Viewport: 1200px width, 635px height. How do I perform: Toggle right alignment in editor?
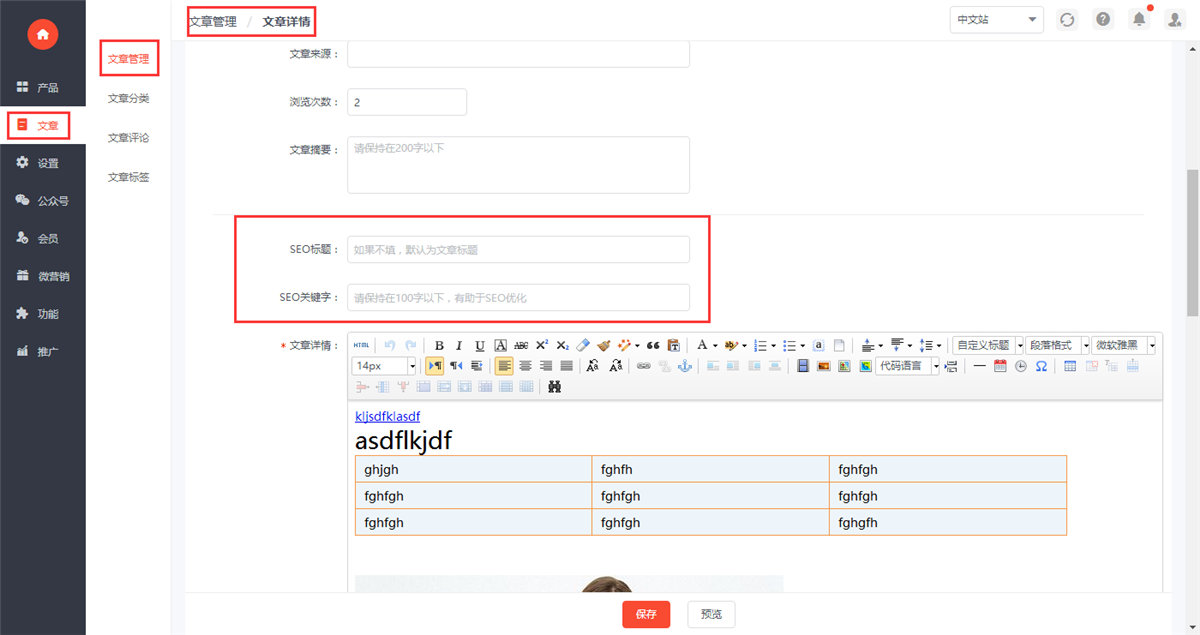click(546, 366)
